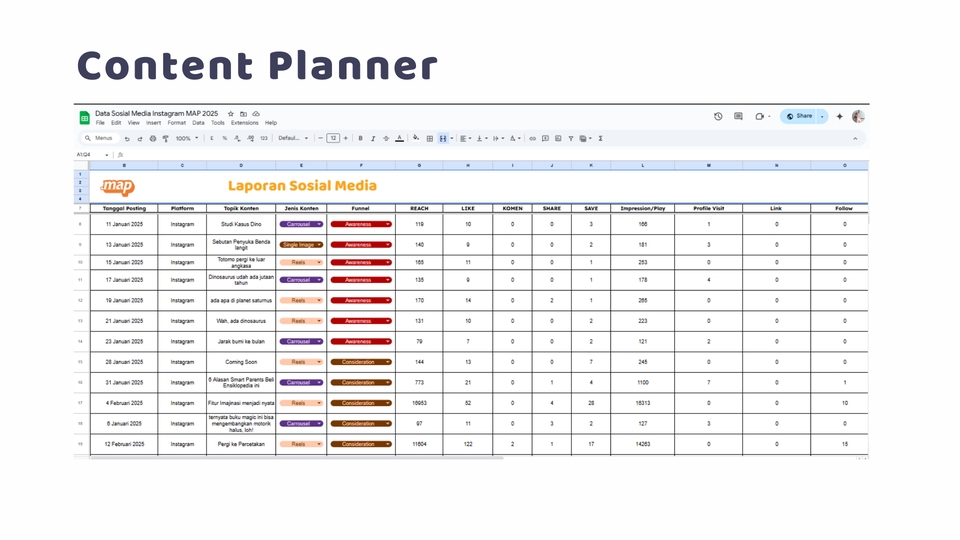The height and width of the screenshot is (540, 960).
Task: Open the Insert menu
Action: 154,123
